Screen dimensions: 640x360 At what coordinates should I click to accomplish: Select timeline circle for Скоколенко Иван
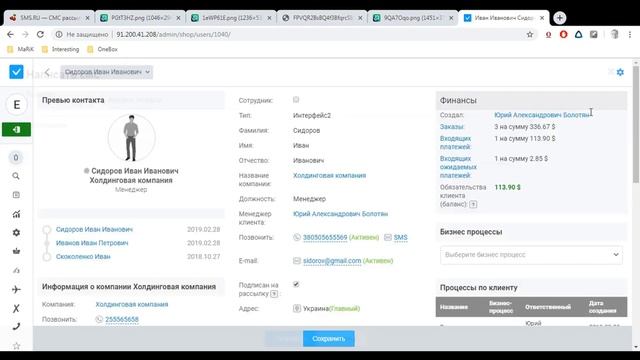click(47, 257)
